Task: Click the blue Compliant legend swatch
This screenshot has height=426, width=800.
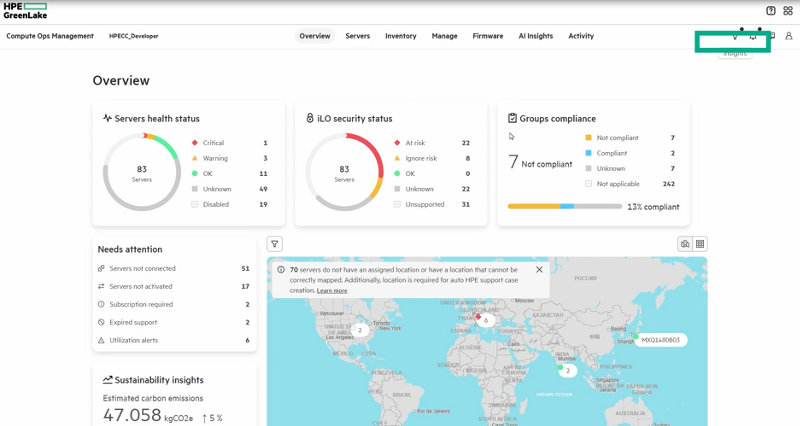Action: click(588, 153)
